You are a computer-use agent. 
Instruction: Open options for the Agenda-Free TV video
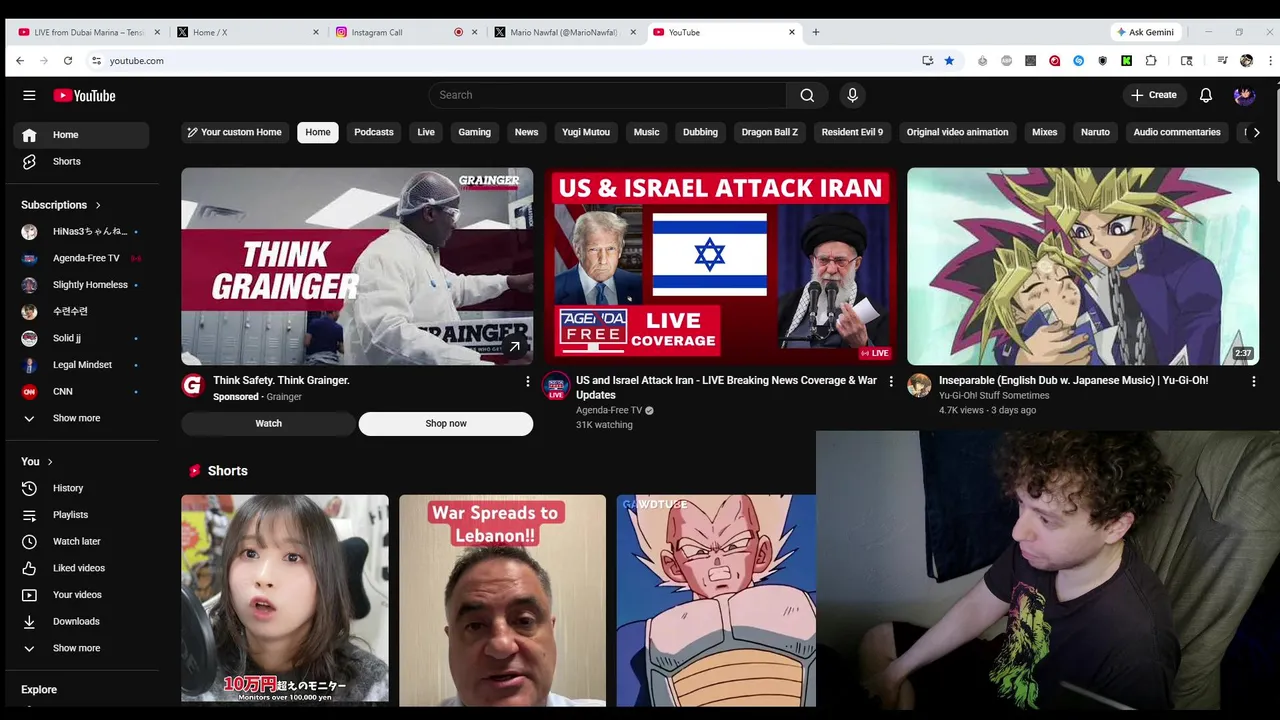click(891, 381)
